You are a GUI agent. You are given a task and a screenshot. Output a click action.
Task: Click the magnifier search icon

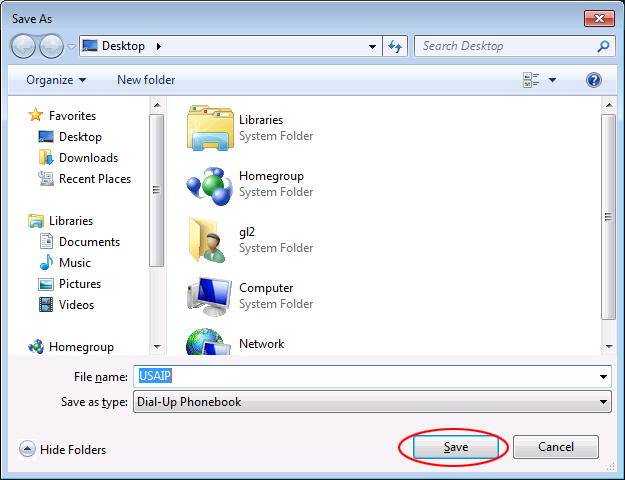tap(603, 46)
